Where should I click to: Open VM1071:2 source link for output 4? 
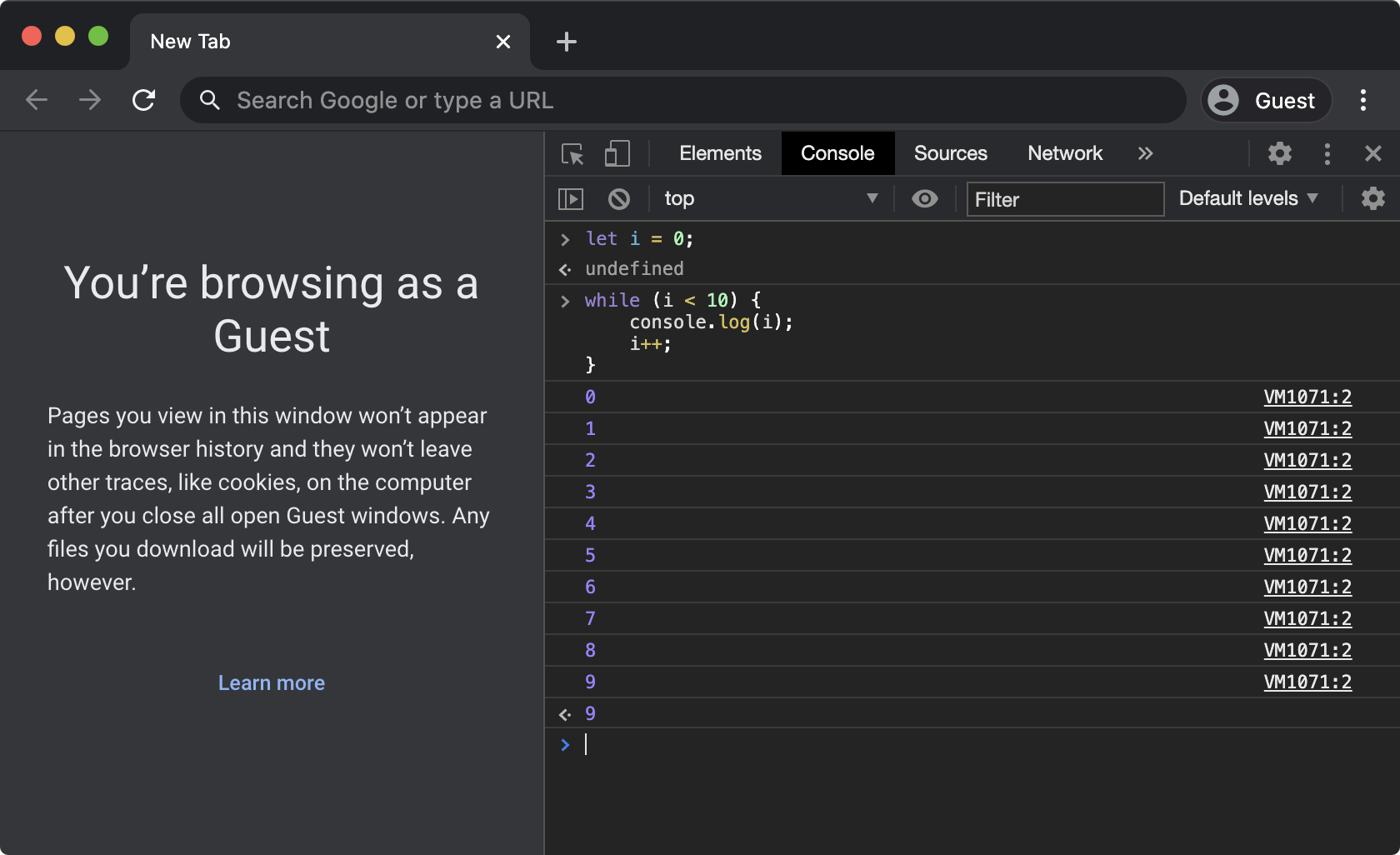tap(1307, 524)
